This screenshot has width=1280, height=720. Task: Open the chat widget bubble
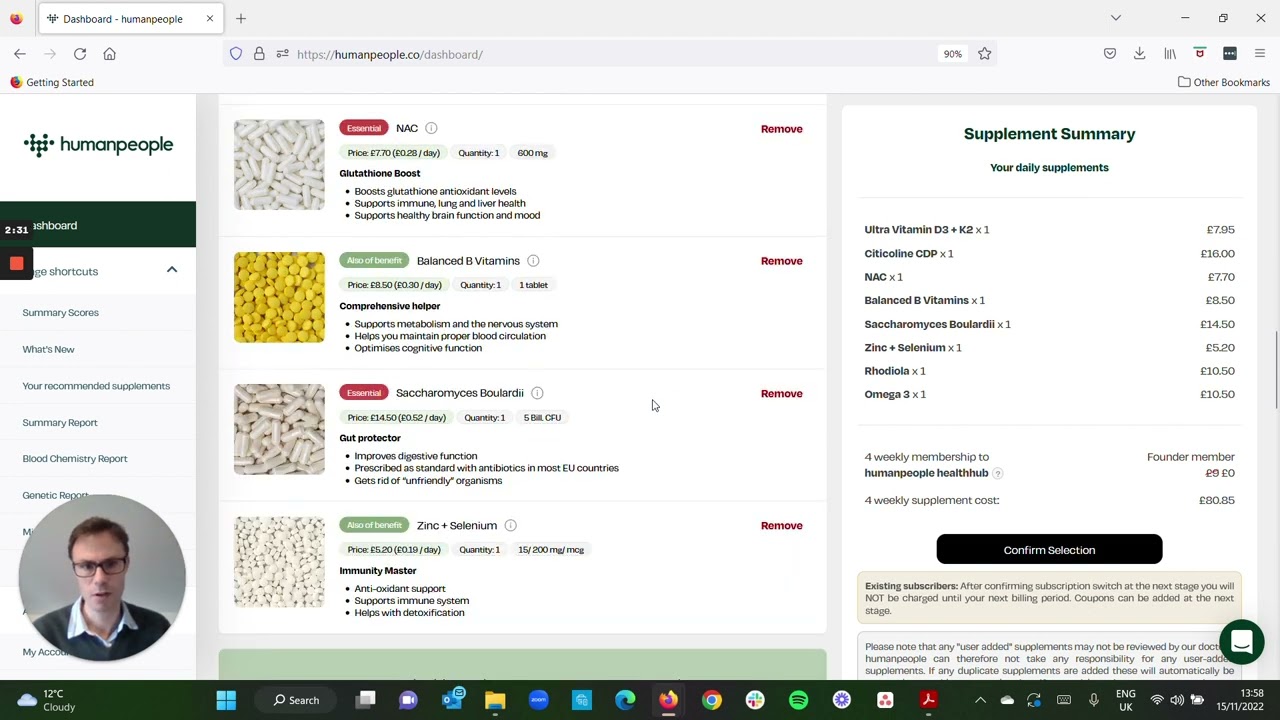pyautogui.click(x=1241, y=642)
